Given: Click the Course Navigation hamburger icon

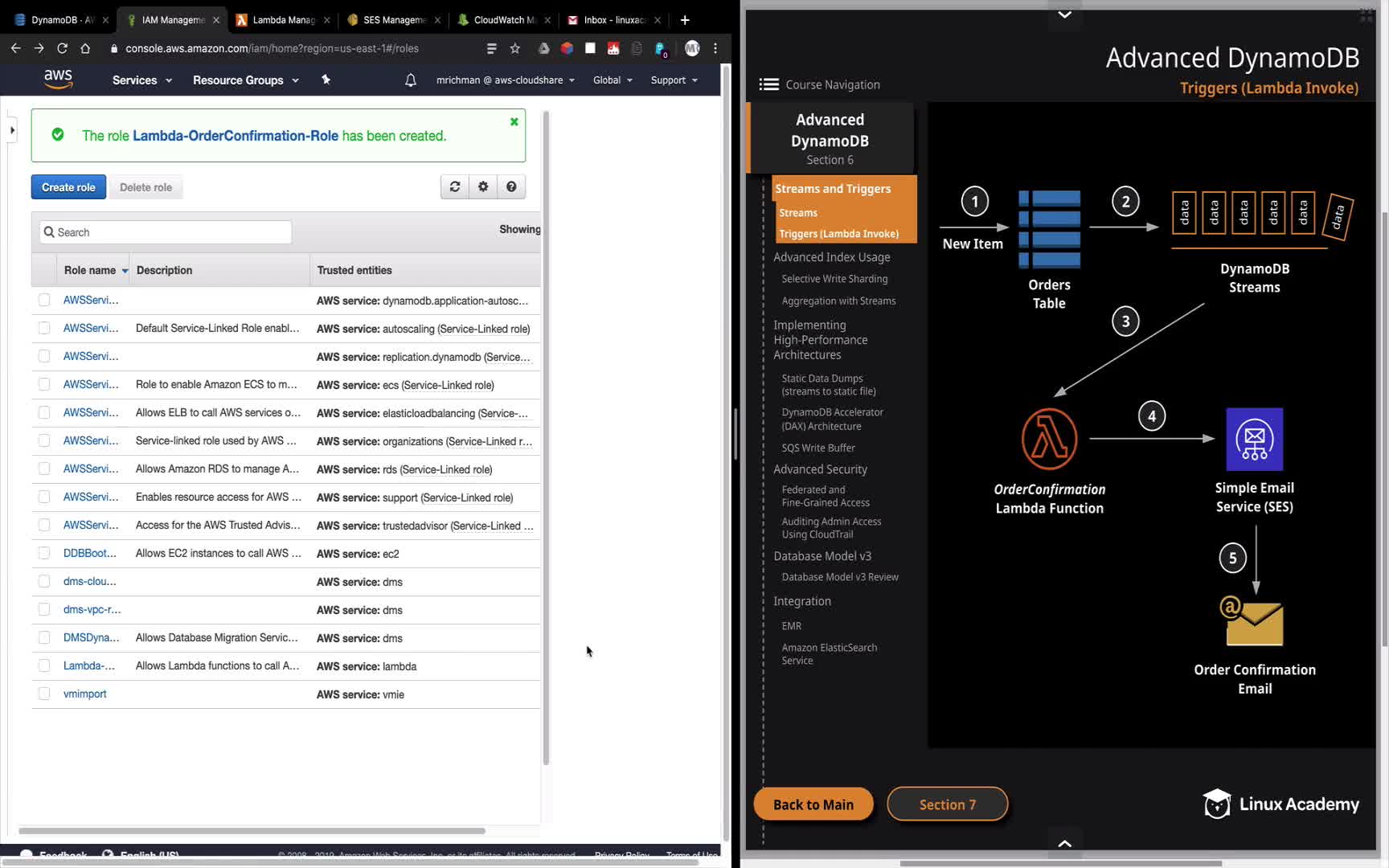Looking at the screenshot, I should point(769,84).
